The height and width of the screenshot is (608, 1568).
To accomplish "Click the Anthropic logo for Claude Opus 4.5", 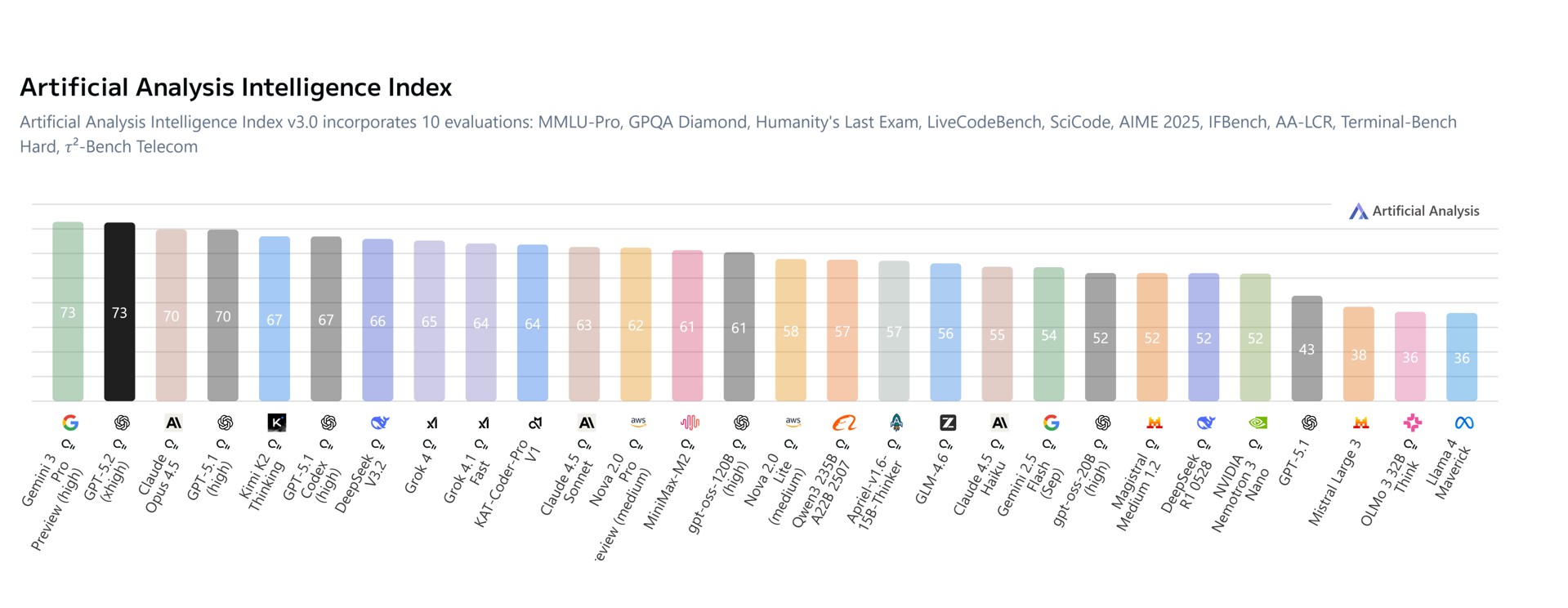I will pos(173,422).
